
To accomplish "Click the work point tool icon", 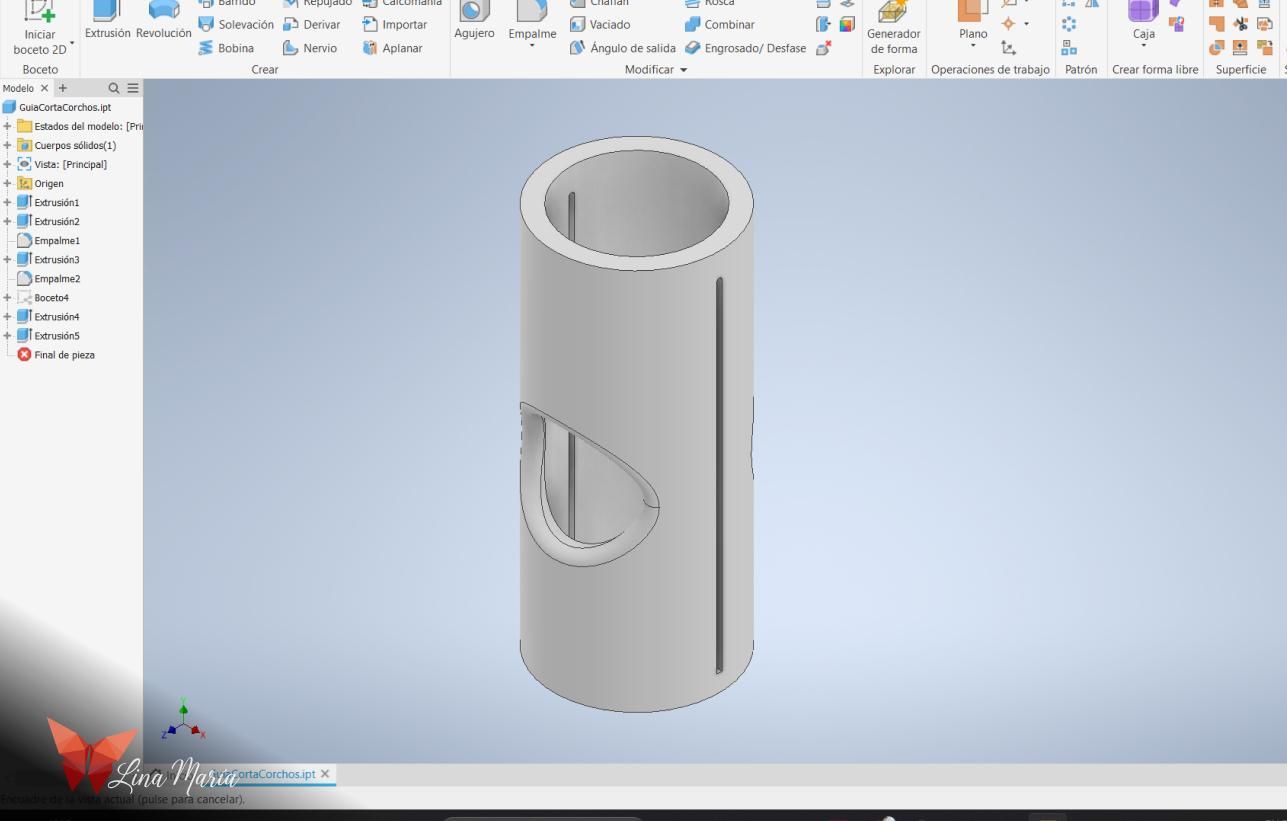I will pos(1007,23).
